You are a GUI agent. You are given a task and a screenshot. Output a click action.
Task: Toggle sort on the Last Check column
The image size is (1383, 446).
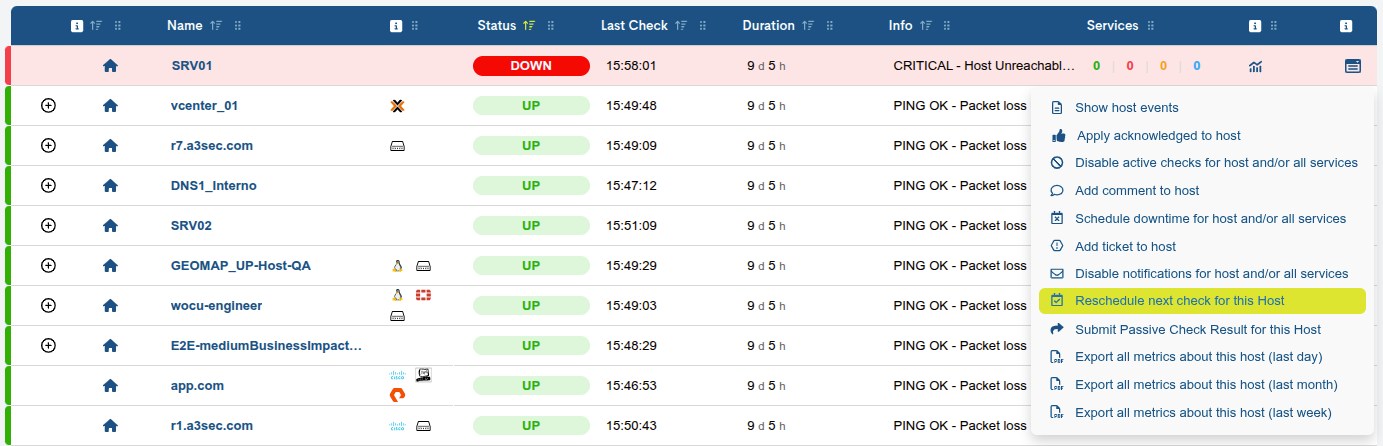click(x=680, y=26)
